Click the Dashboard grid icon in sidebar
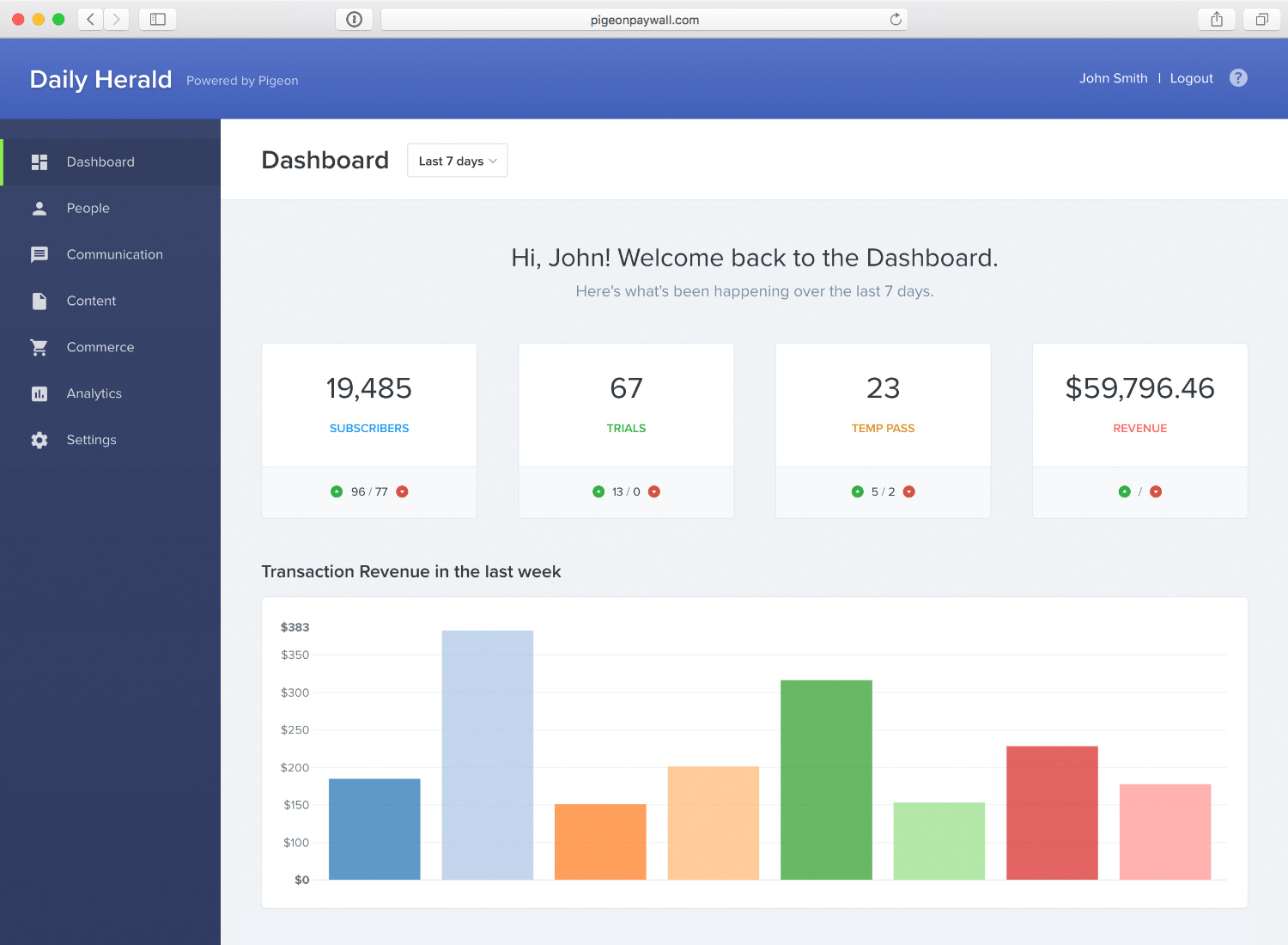This screenshot has width=1288, height=945. [x=39, y=162]
